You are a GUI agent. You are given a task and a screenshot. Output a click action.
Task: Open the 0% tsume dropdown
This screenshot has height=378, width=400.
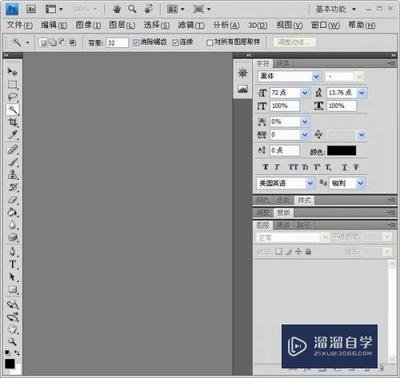pos(305,122)
